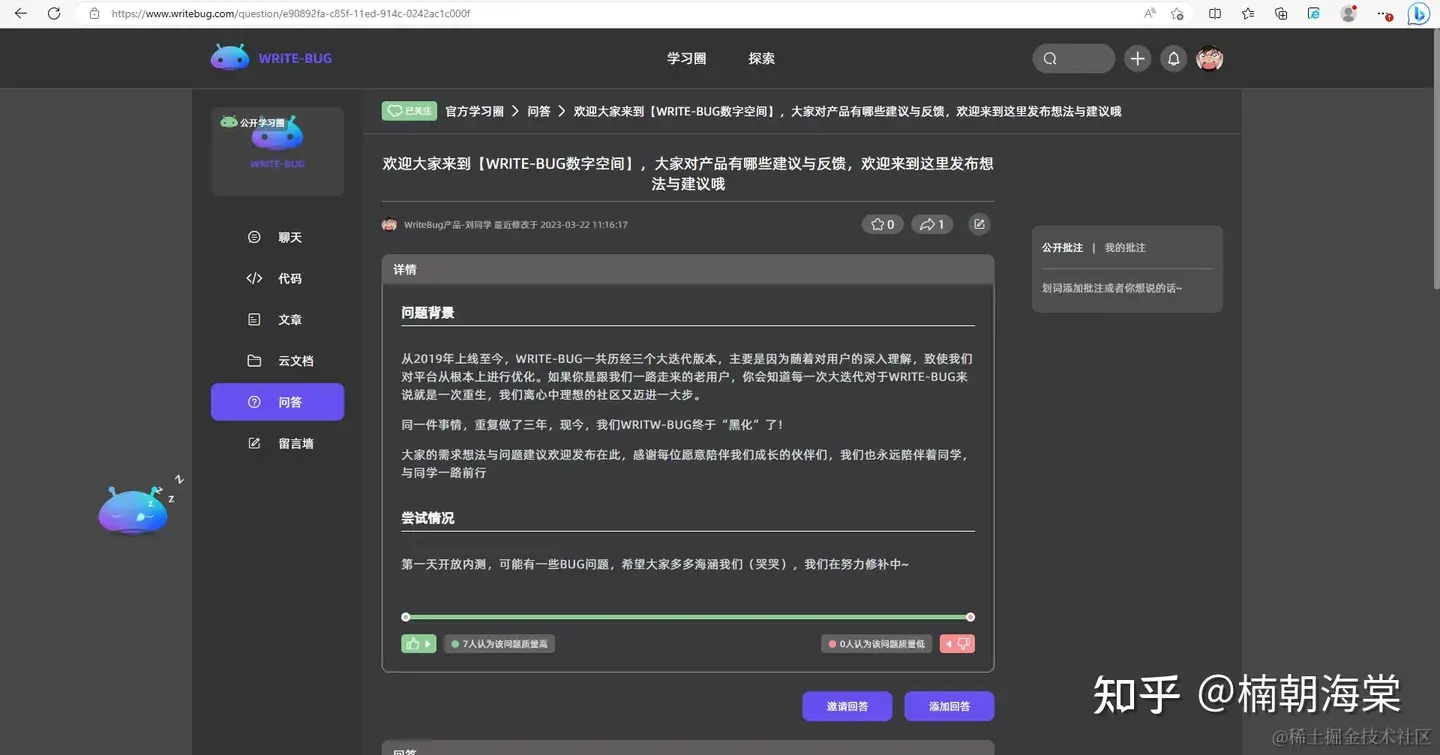Open the Bing sidebar icon
1440x755 pixels.
1418,14
